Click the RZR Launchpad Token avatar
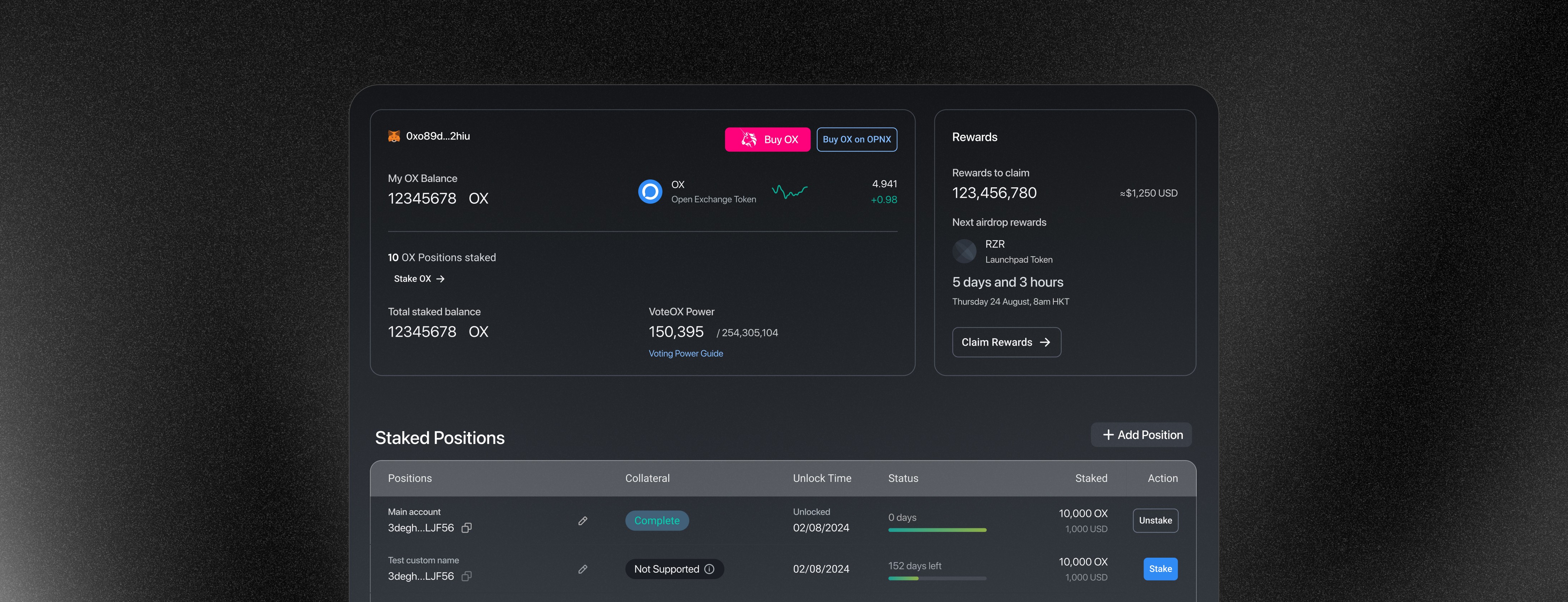Viewport: 1568px width, 602px height. pos(964,251)
